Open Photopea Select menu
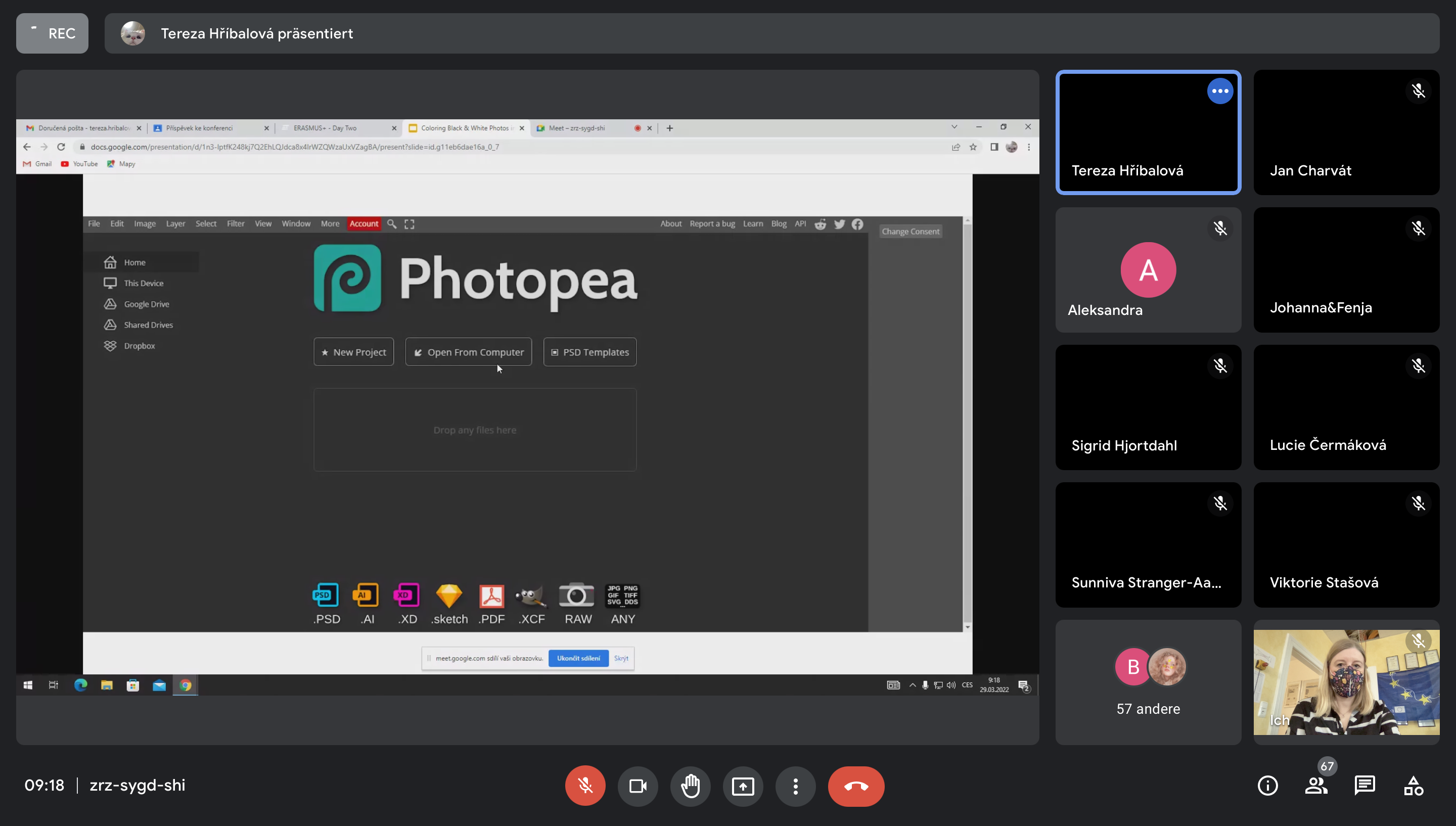Screen dimensions: 1456x826 click(206, 223)
